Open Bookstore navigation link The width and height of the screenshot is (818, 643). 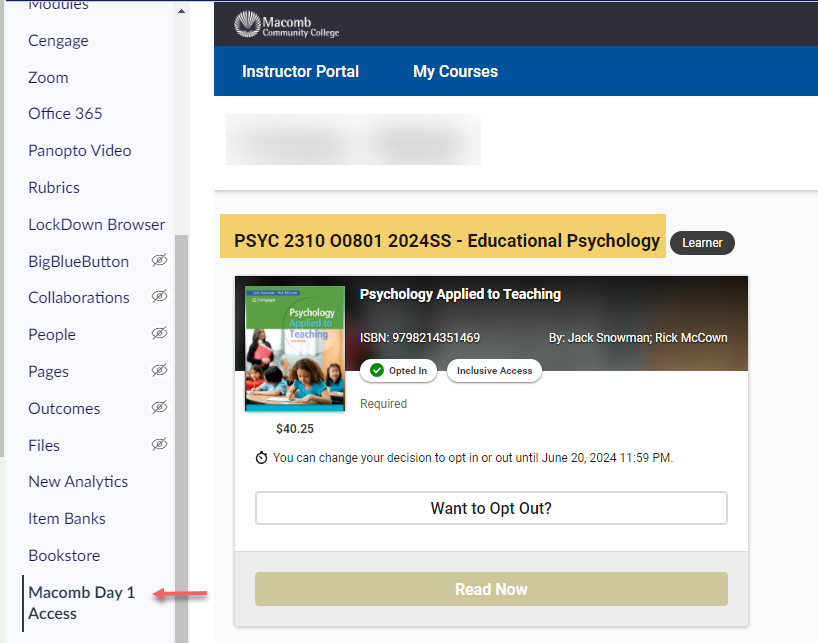click(x=64, y=556)
